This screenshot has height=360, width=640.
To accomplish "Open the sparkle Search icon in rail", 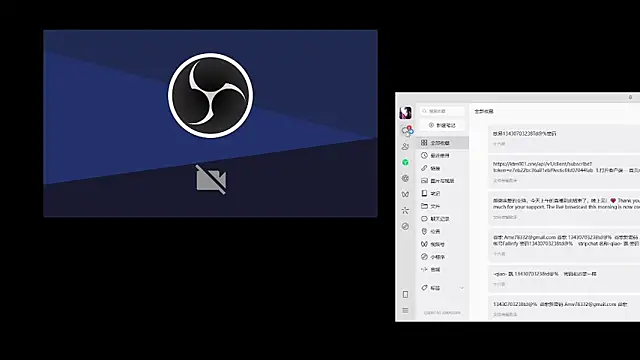I will coord(405,210).
